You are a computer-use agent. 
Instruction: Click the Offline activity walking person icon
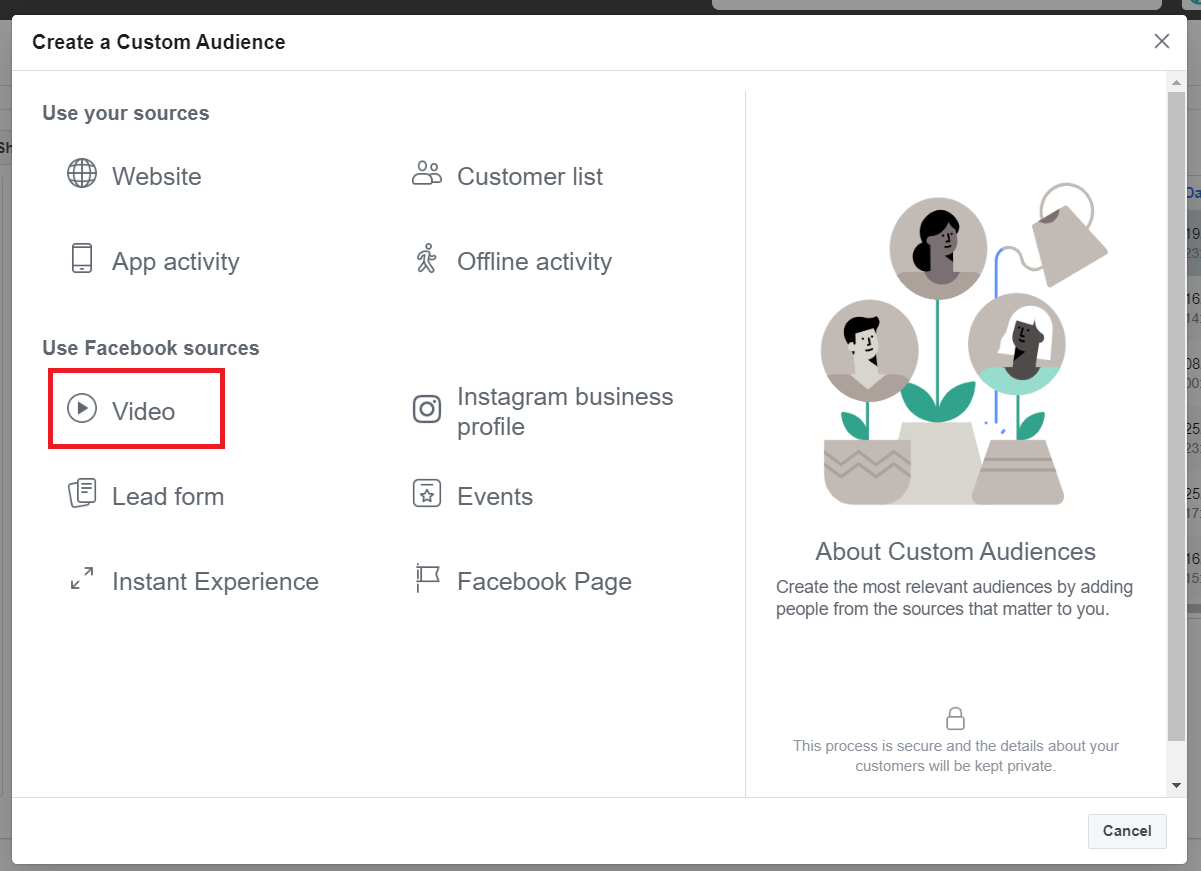(x=427, y=258)
